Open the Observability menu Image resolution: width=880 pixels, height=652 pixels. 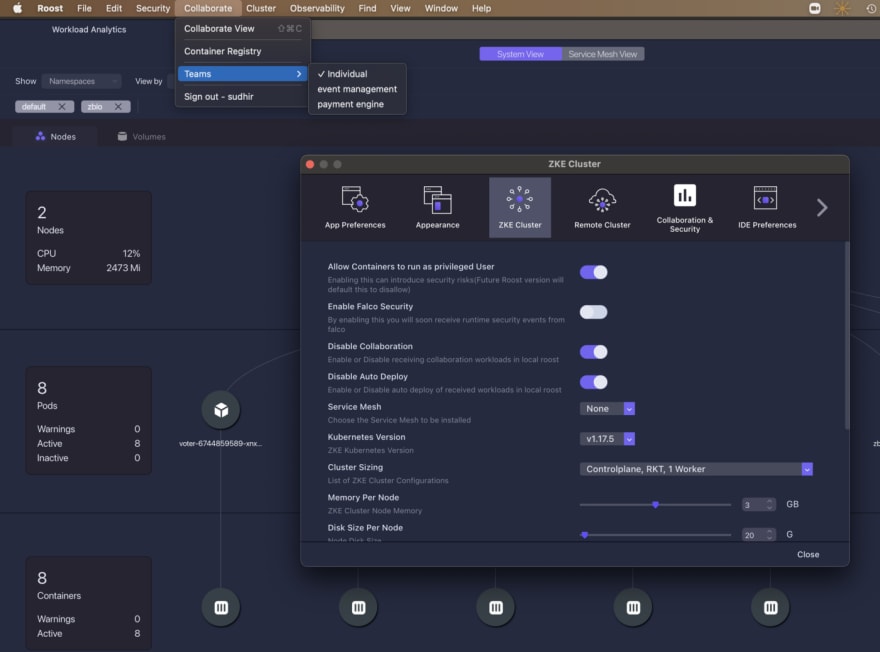click(x=317, y=8)
